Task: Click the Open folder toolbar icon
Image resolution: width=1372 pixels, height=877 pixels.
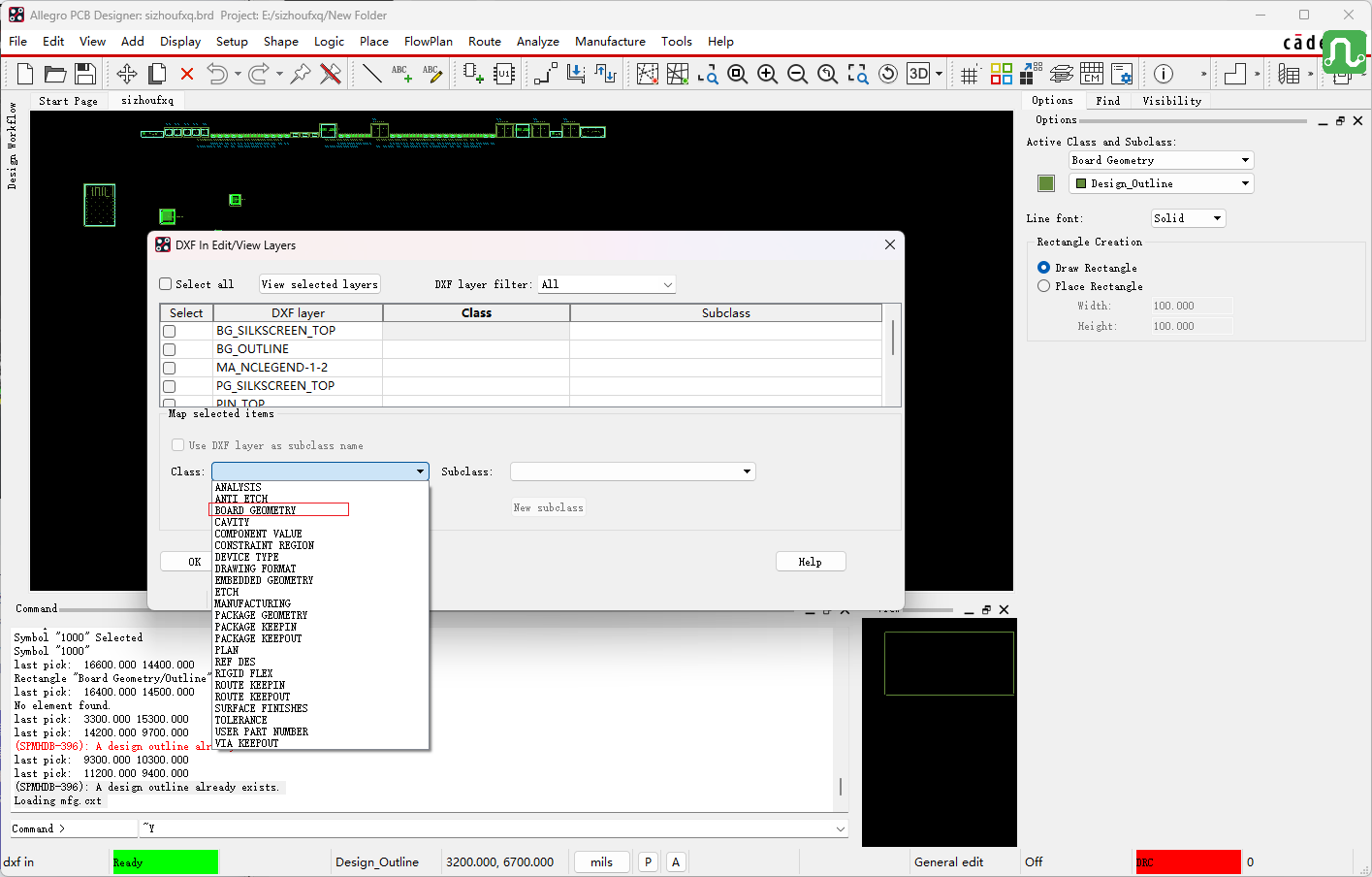Action: (55, 74)
